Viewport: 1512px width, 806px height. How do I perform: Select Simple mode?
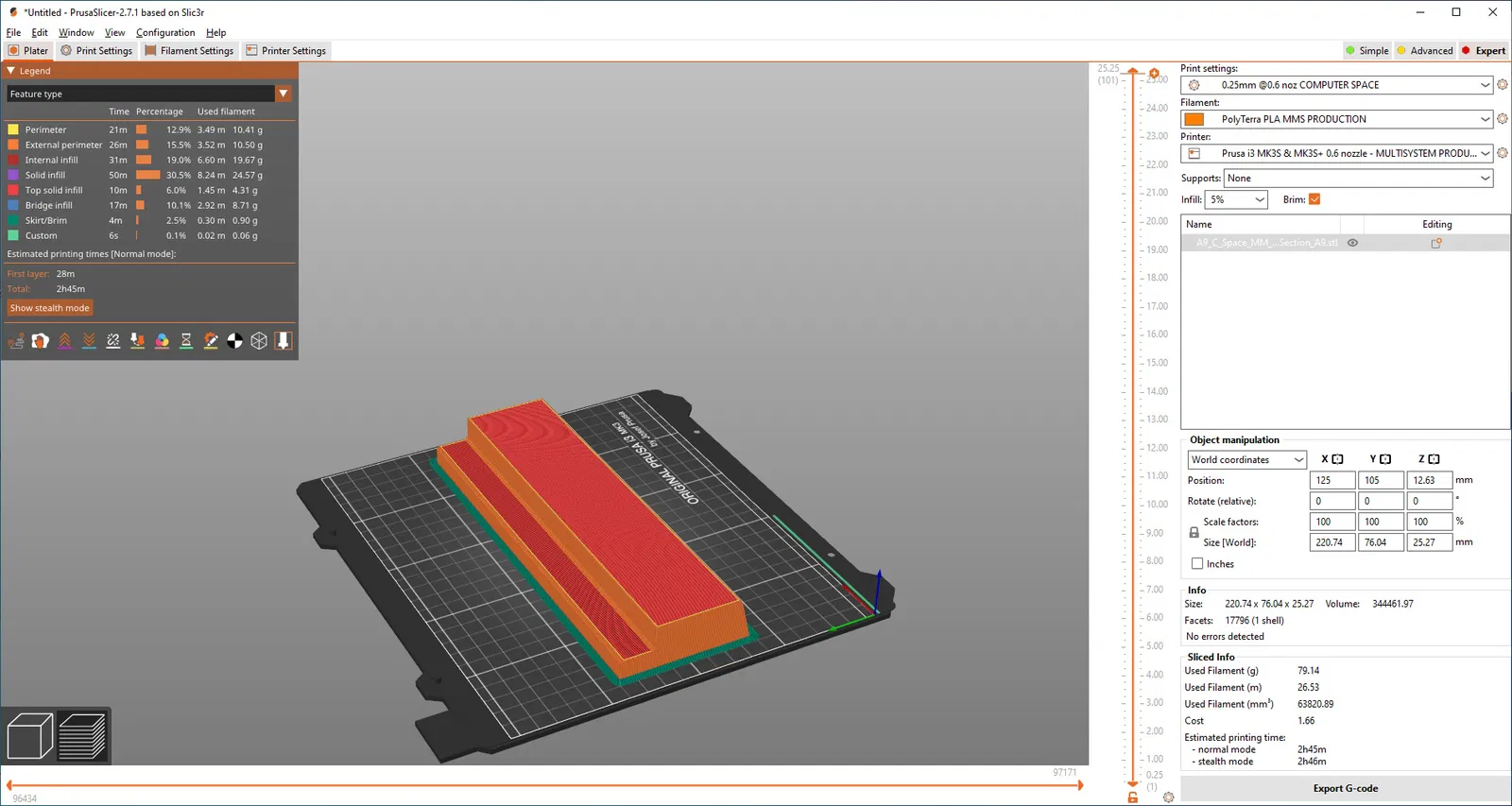click(x=1366, y=51)
